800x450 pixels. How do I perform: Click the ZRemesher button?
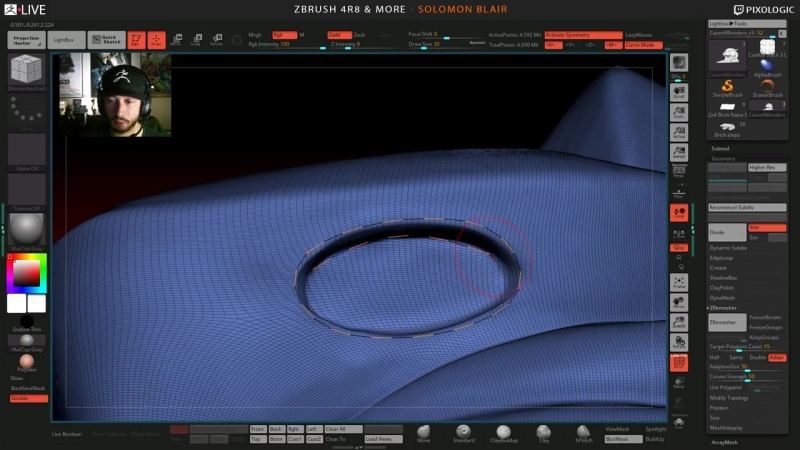click(727, 322)
